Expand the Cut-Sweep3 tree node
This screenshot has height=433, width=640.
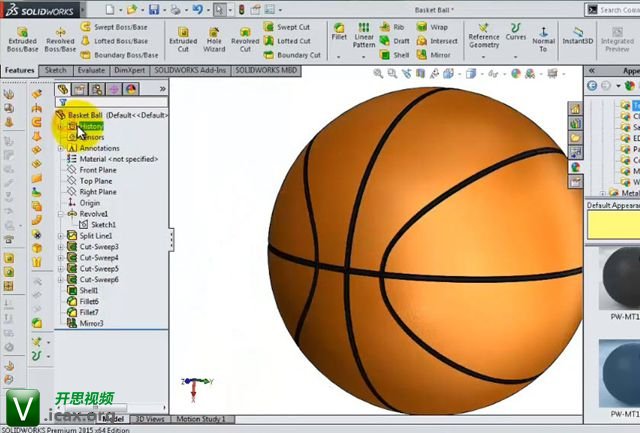click(61, 247)
